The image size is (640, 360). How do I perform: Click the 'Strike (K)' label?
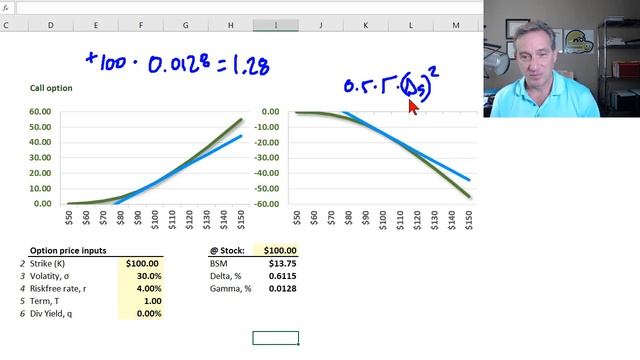47,264
